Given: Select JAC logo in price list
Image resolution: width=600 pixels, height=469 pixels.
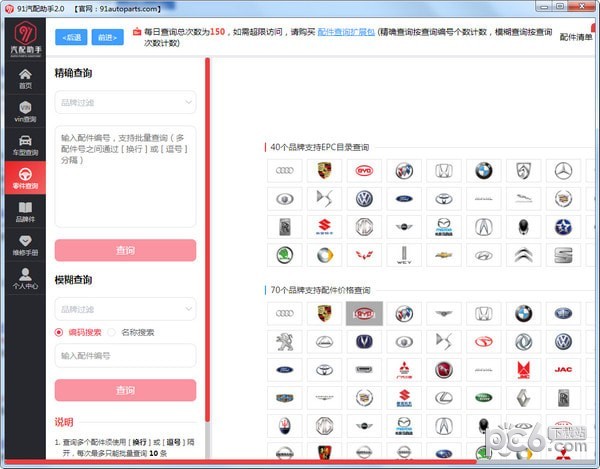Looking at the screenshot, I should point(563,370).
